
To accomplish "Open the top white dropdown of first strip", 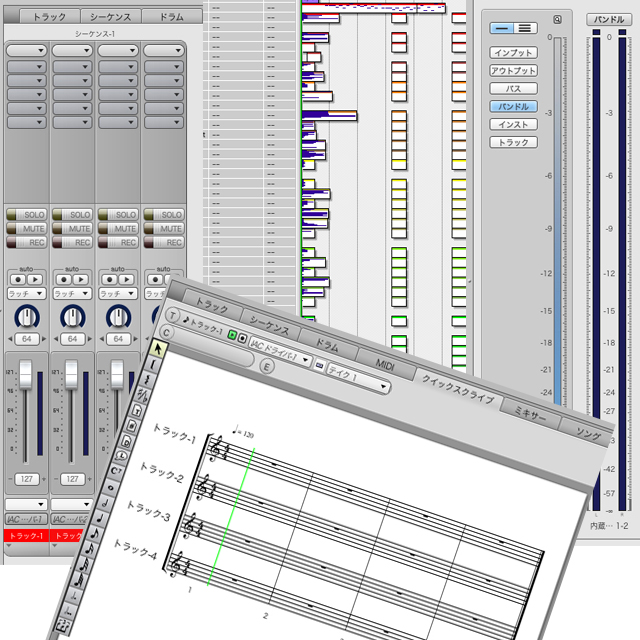I will 27,51.
